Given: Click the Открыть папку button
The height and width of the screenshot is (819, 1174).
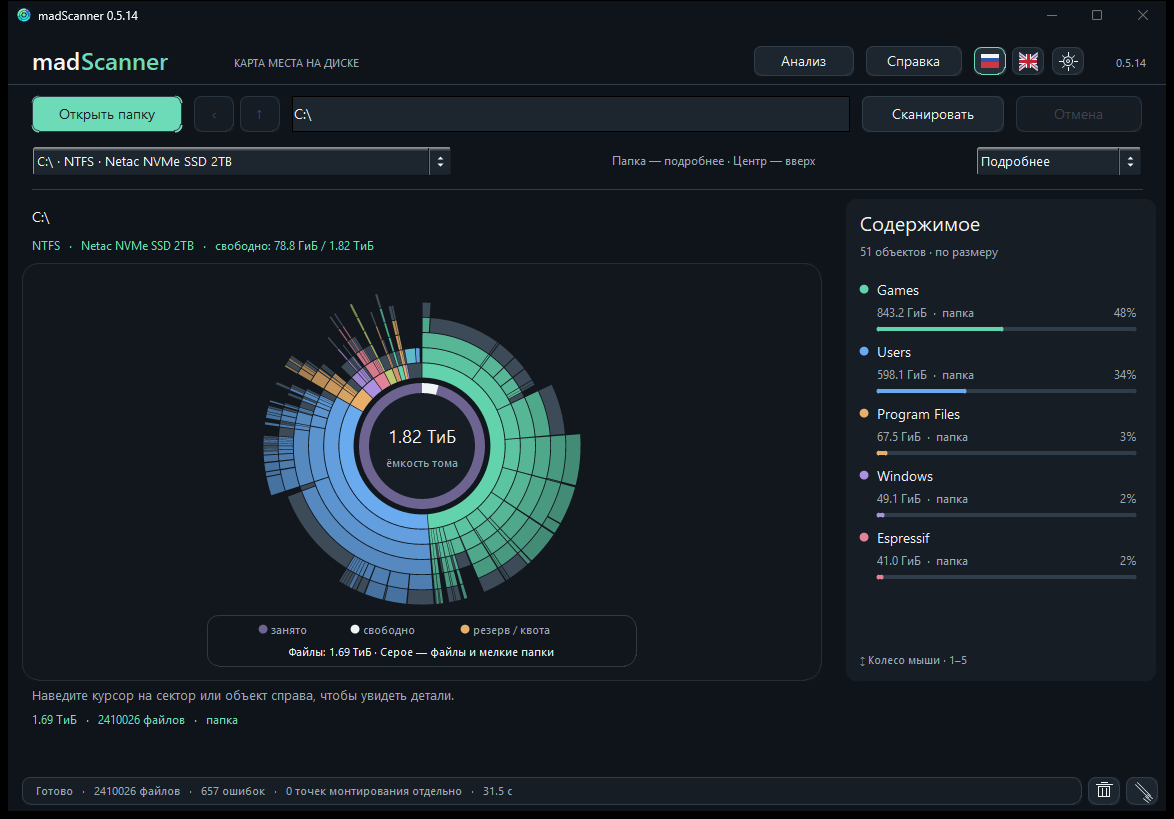Looking at the screenshot, I should pyautogui.click(x=107, y=114).
